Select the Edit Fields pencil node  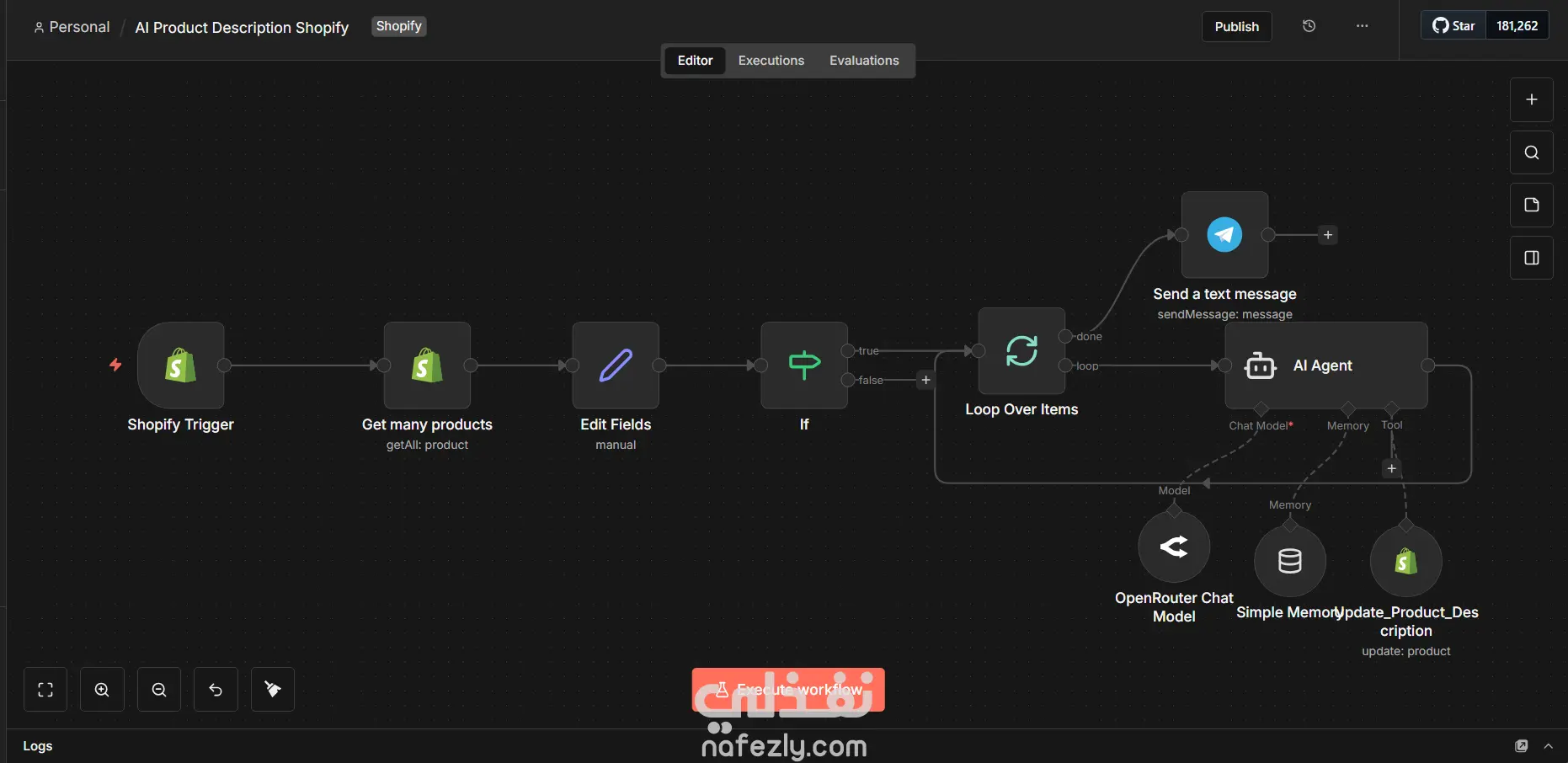click(x=616, y=365)
